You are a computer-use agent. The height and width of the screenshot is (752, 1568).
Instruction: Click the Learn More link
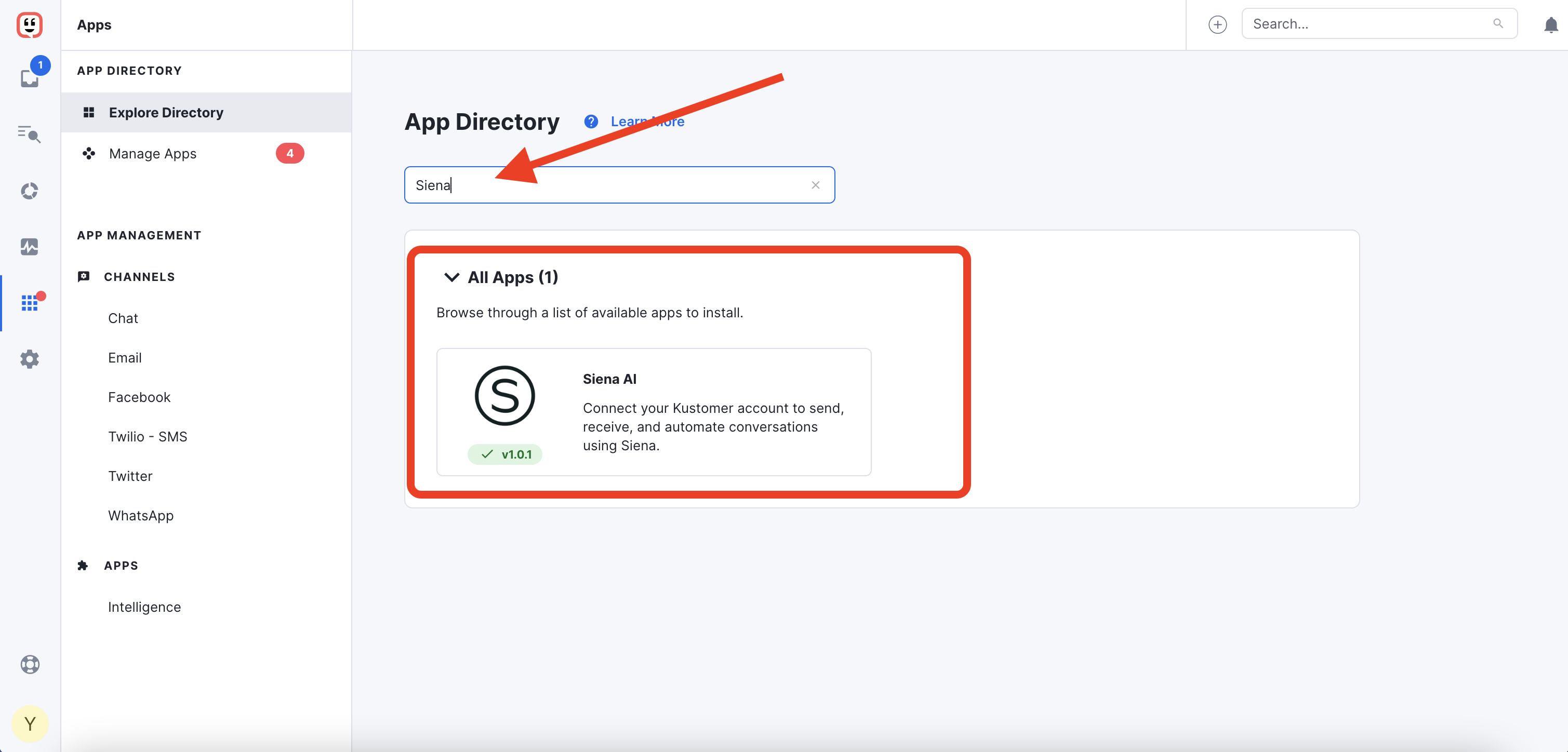coord(647,122)
